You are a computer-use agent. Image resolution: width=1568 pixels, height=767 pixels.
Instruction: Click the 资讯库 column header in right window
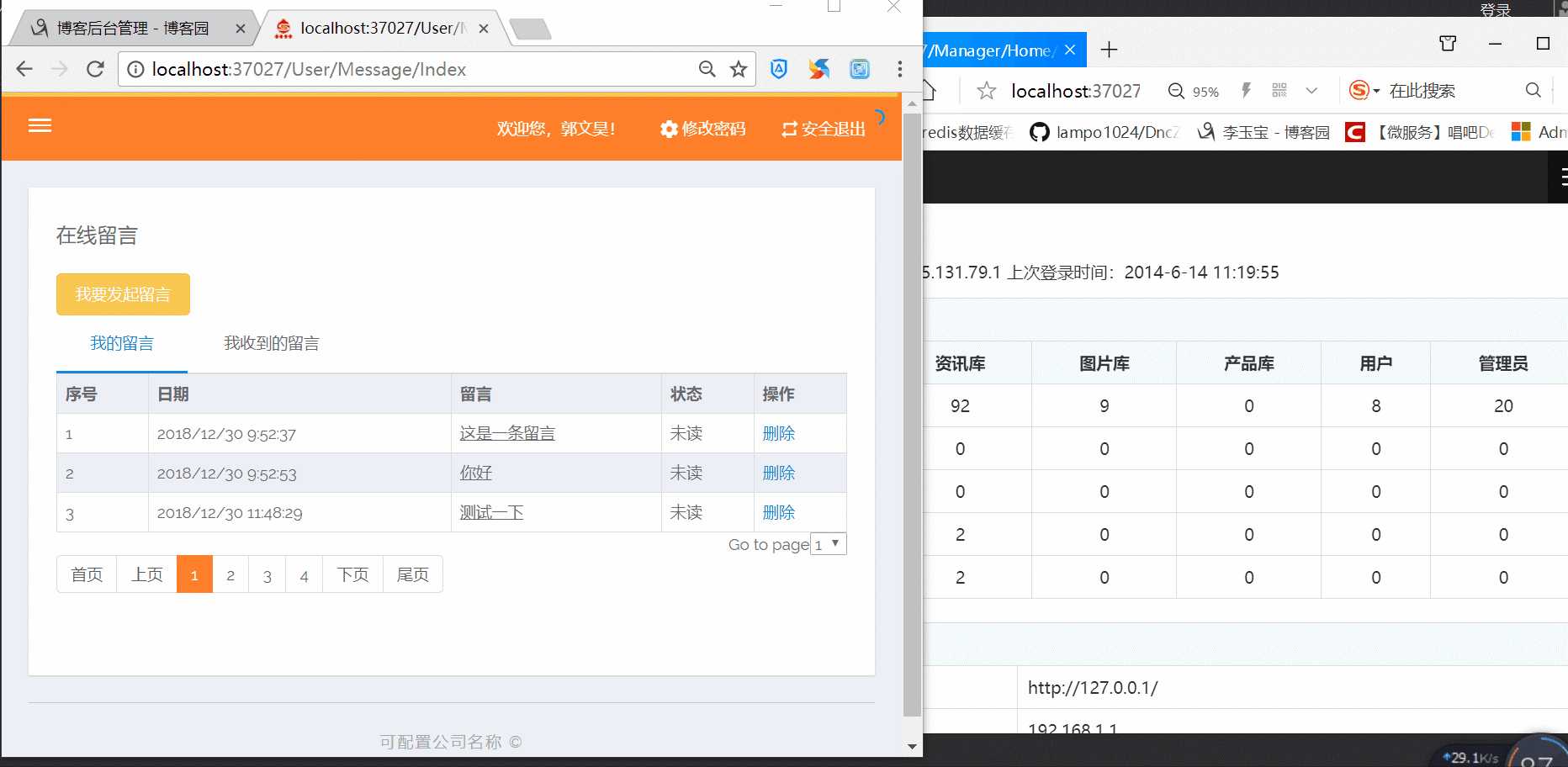[960, 363]
